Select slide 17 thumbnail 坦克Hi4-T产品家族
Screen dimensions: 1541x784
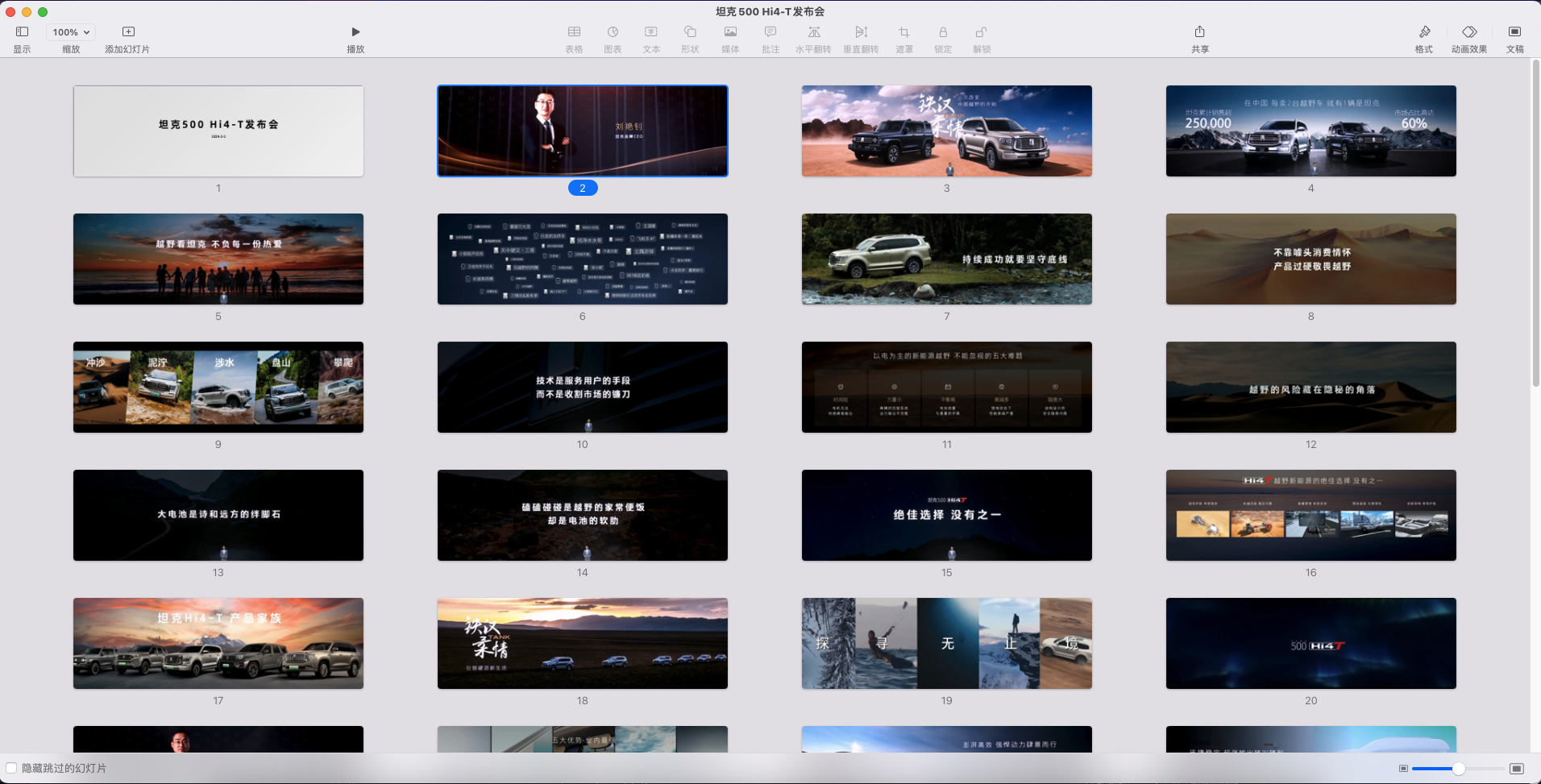(x=218, y=644)
